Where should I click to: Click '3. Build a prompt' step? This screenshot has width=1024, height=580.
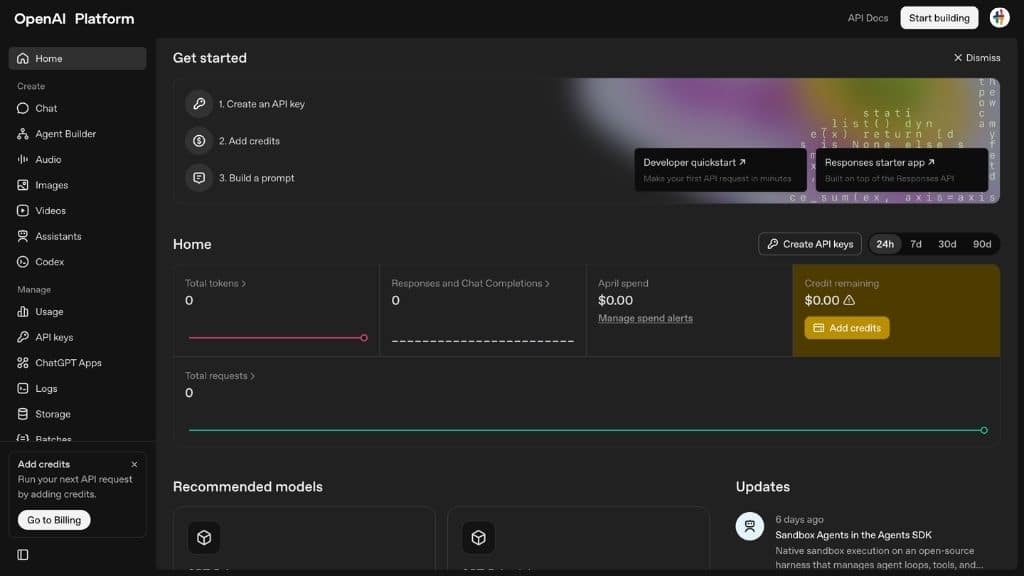pyautogui.click(x=256, y=178)
